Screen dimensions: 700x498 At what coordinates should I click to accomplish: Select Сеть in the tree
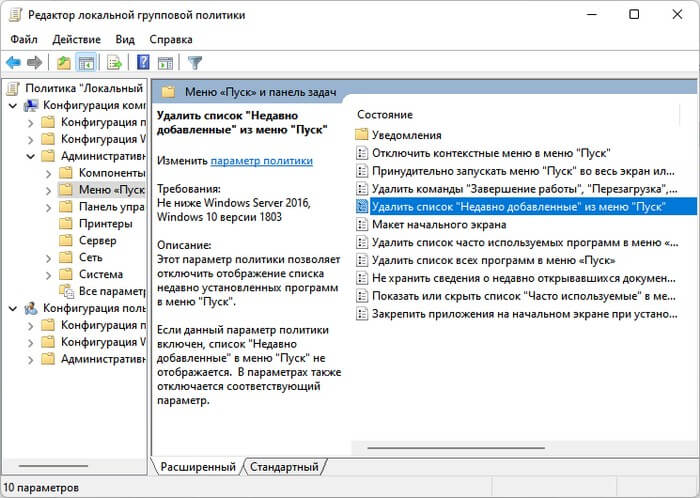pos(91,257)
